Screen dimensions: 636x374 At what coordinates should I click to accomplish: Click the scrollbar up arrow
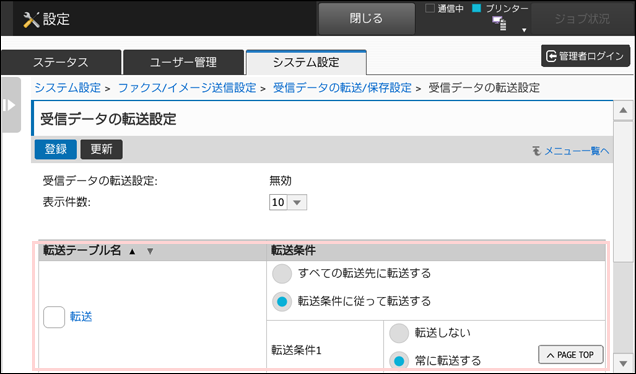(623, 111)
